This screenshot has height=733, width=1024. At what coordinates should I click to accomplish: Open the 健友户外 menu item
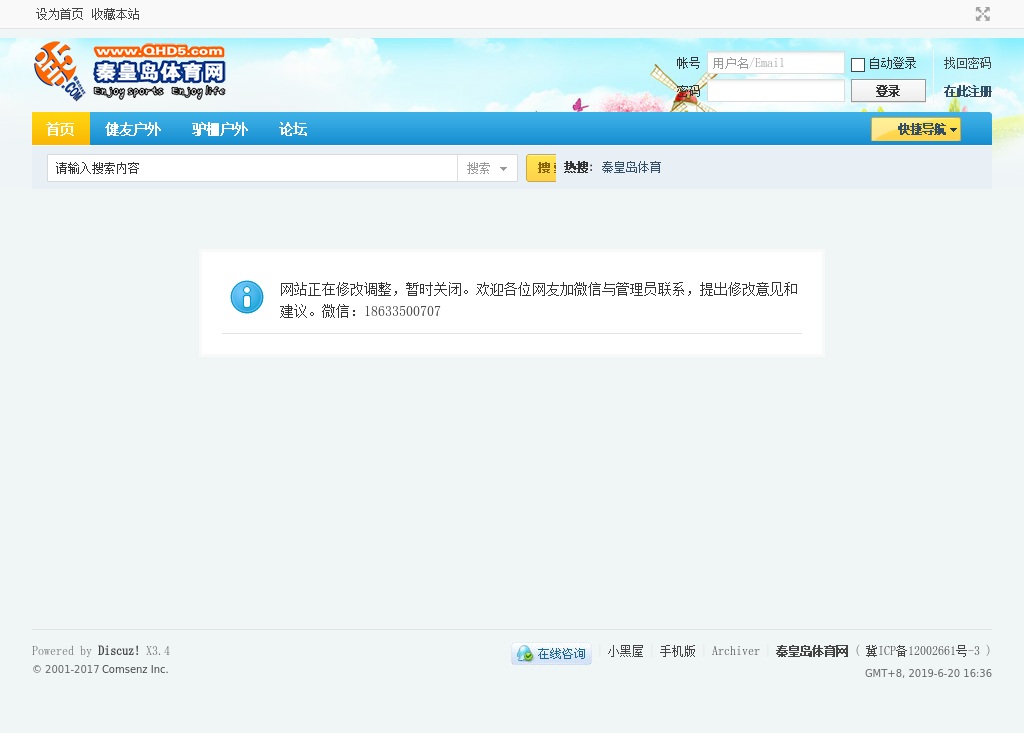click(133, 129)
